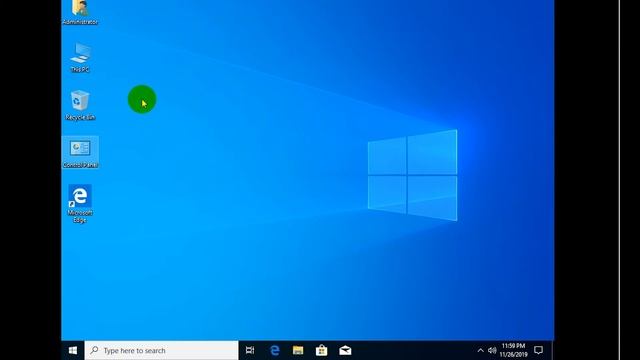Select the Microsoft Edge desktop shortcut
Viewport: 640px width, 360px height.
[x=80, y=203]
